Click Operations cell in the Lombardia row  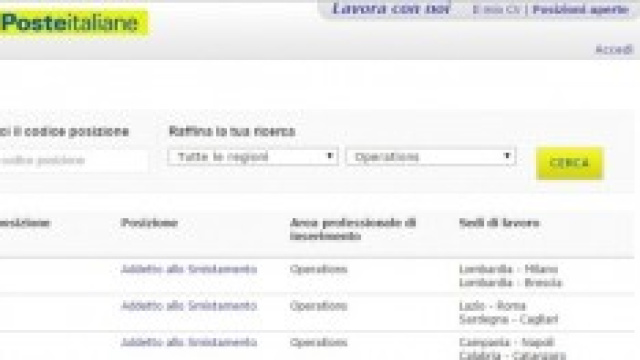tap(318, 269)
